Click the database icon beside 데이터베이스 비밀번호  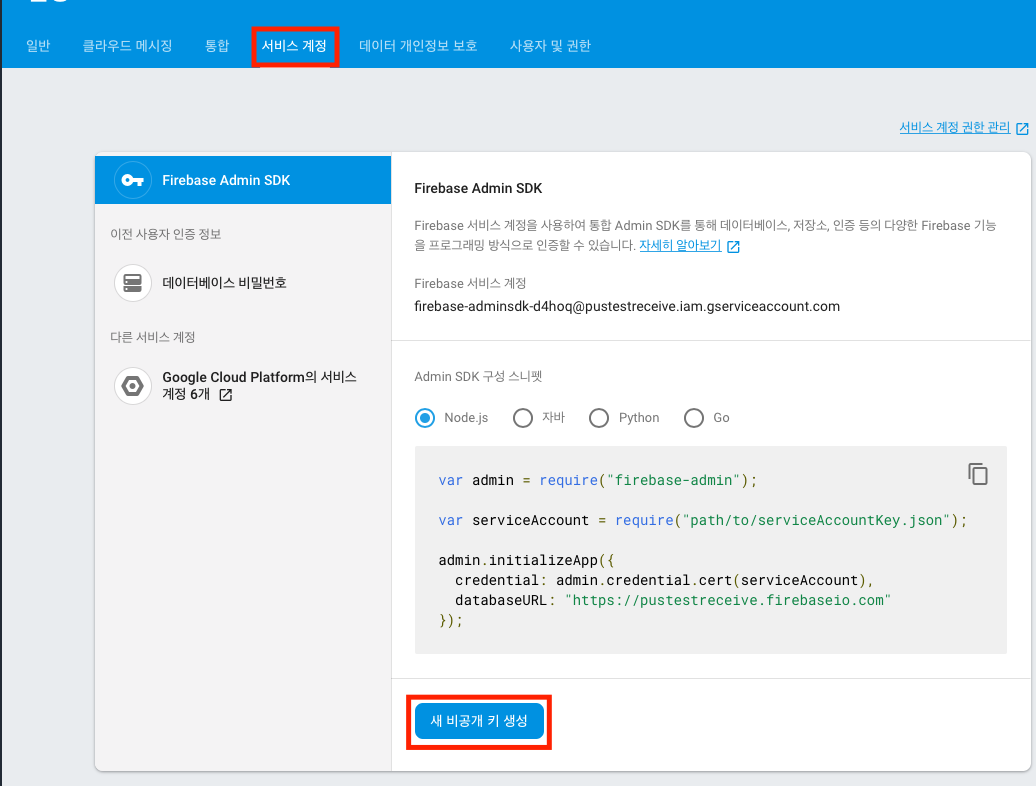pyautogui.click(x=133, y=283)
